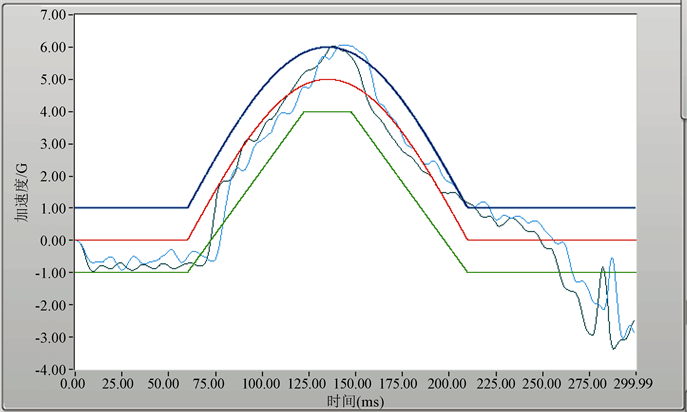Click the X-axis title 时间(ms)
Image resolution: width=687 pixels, height=412 pixels.
pyautogui.click(x=355, y=400)
